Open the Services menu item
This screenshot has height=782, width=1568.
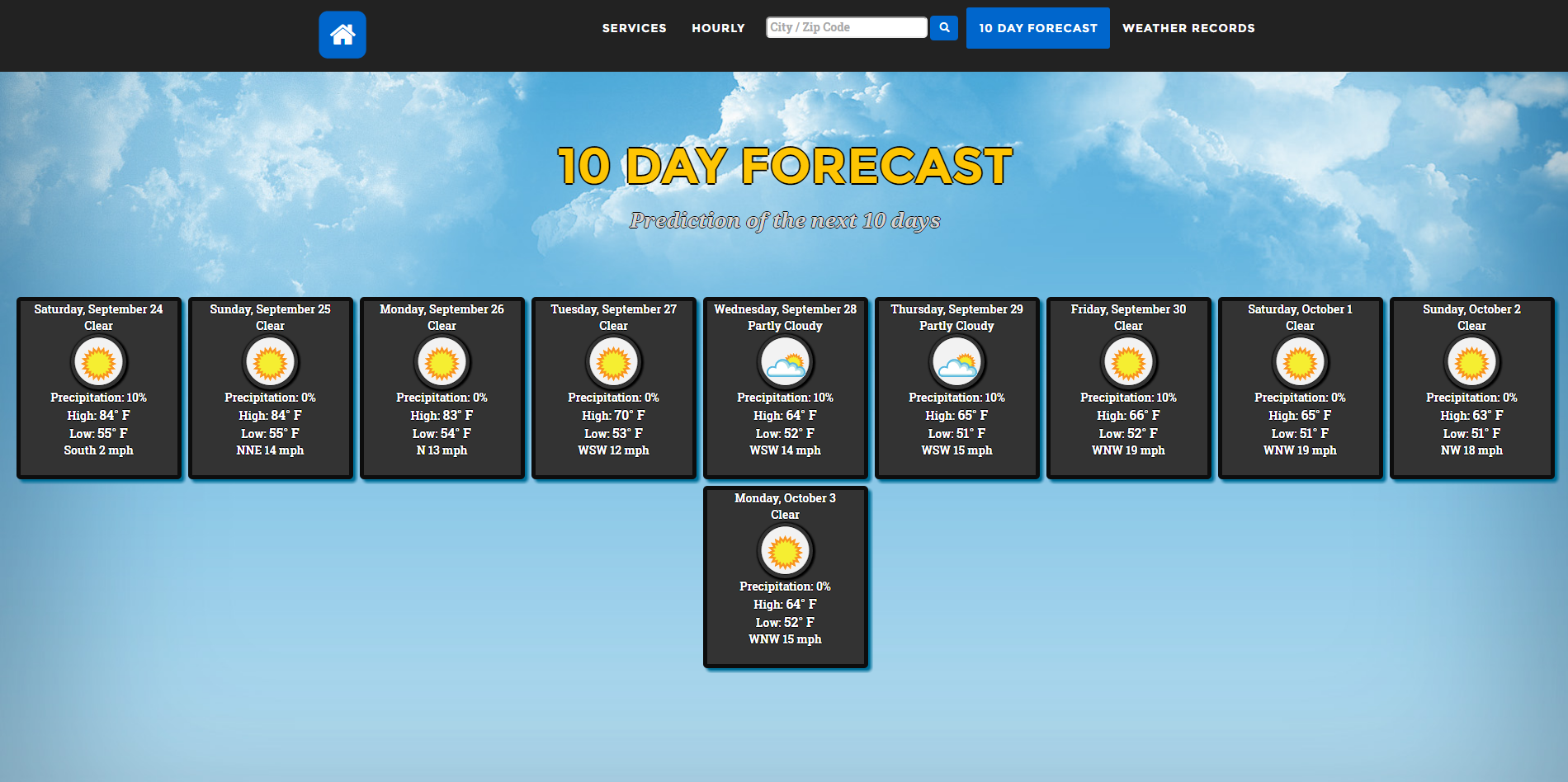click(634, 28)
